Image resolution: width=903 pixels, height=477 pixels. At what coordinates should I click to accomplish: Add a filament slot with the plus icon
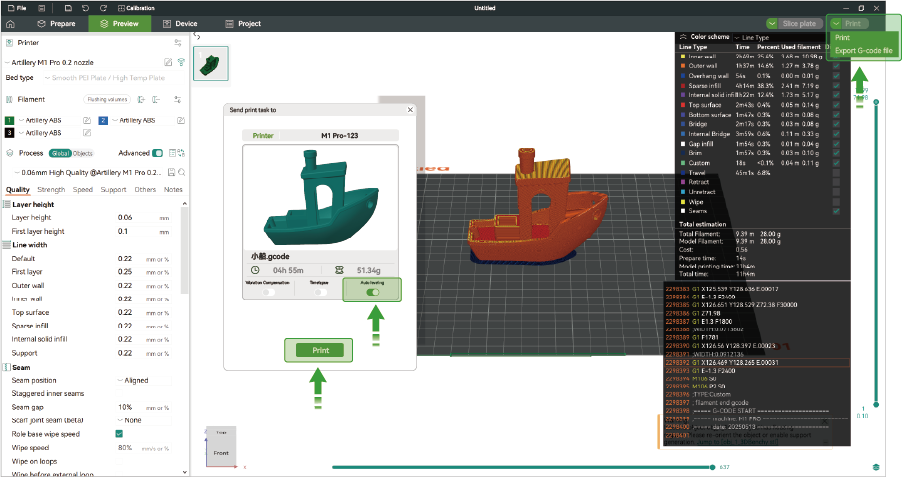141,100
